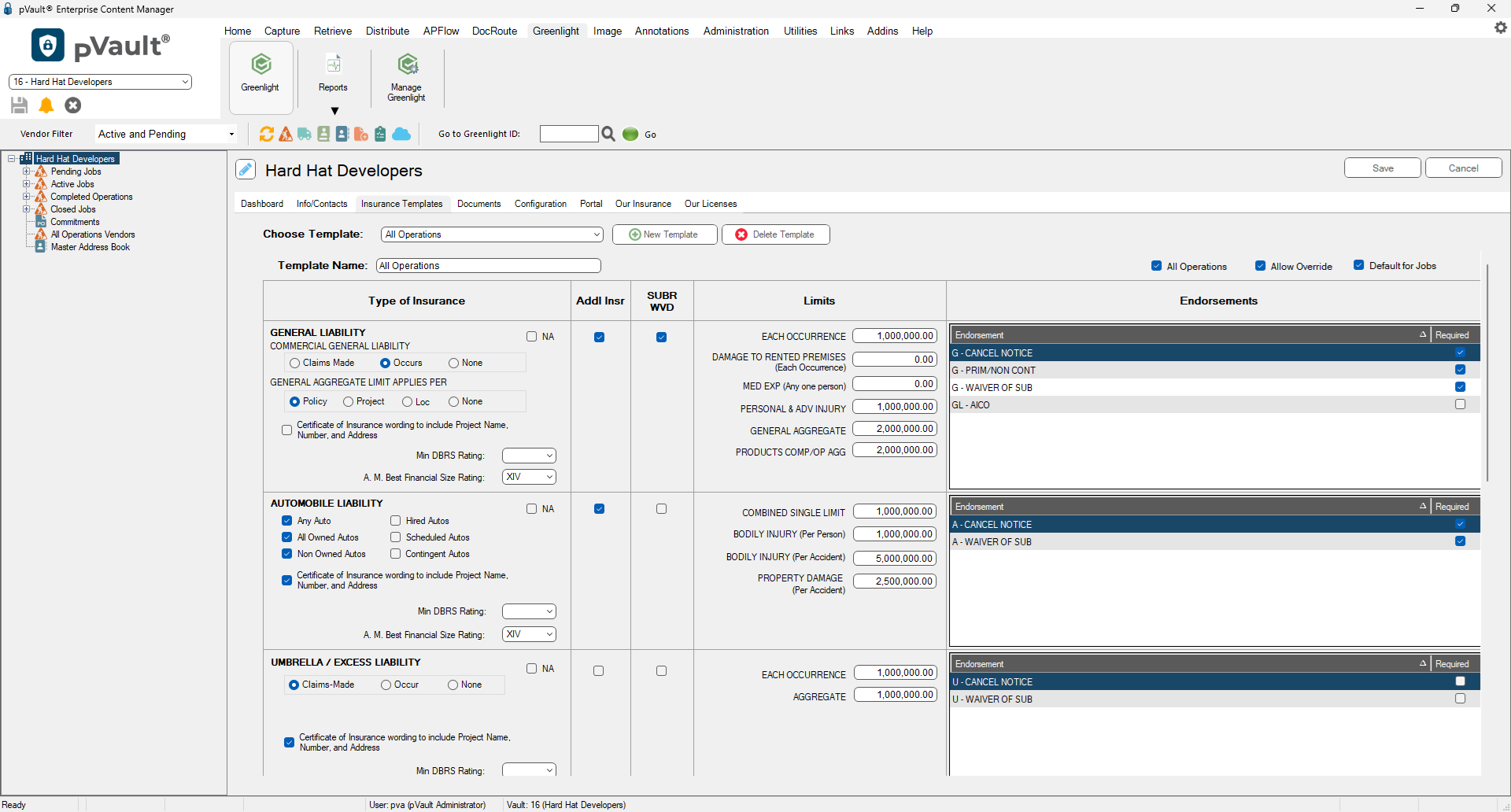Expand the Closed Jobs tree node

tap(26, 209)
